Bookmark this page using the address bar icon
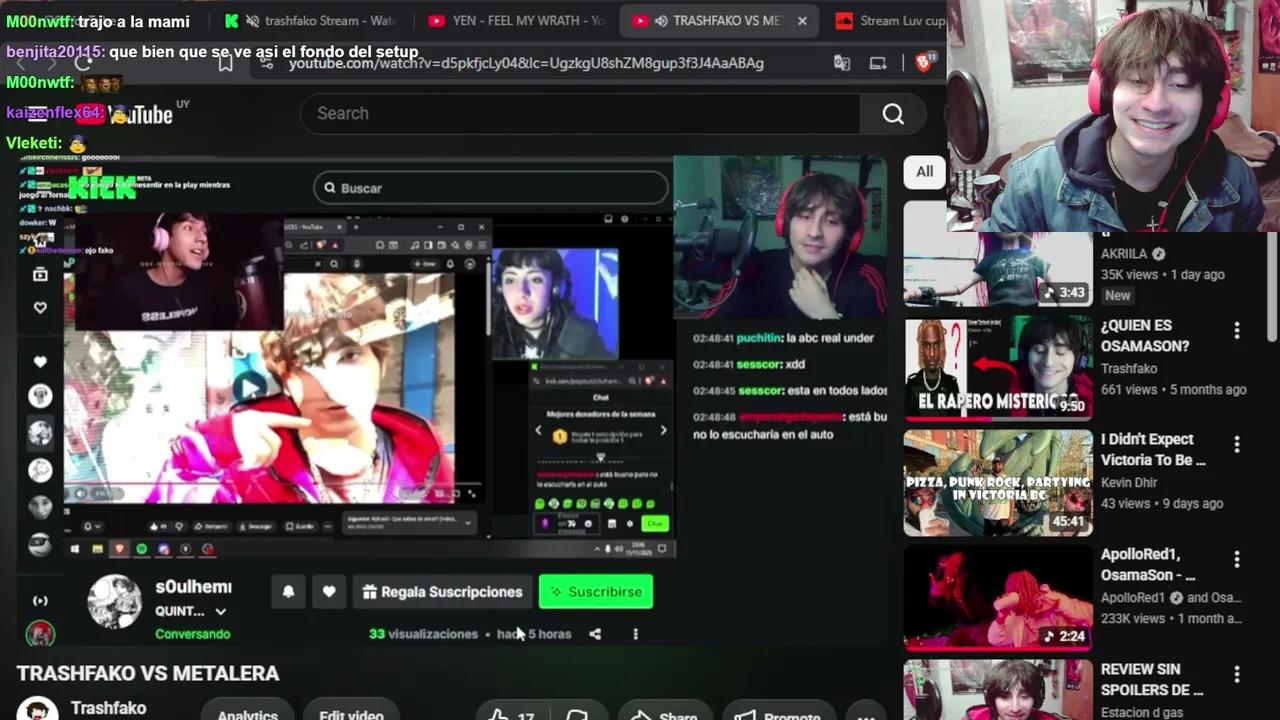The height and width of the screenshot is (720, 1280). point(225,63)
